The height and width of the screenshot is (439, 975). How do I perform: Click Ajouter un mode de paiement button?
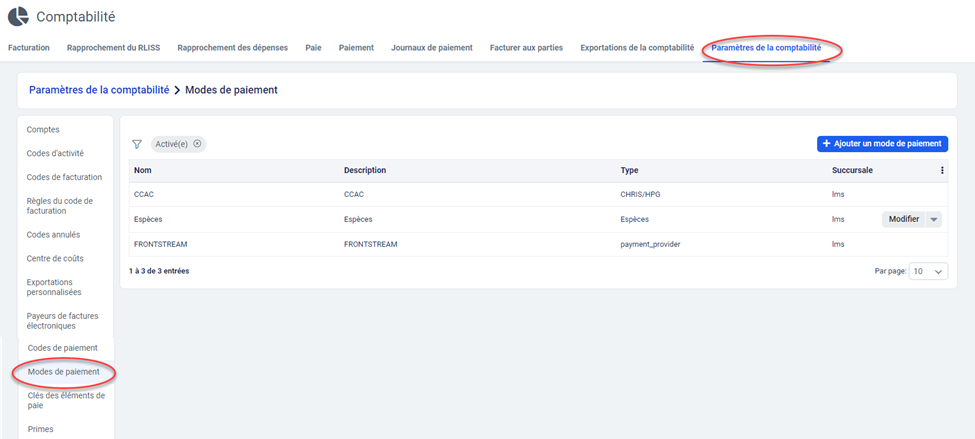pos(882,144)
